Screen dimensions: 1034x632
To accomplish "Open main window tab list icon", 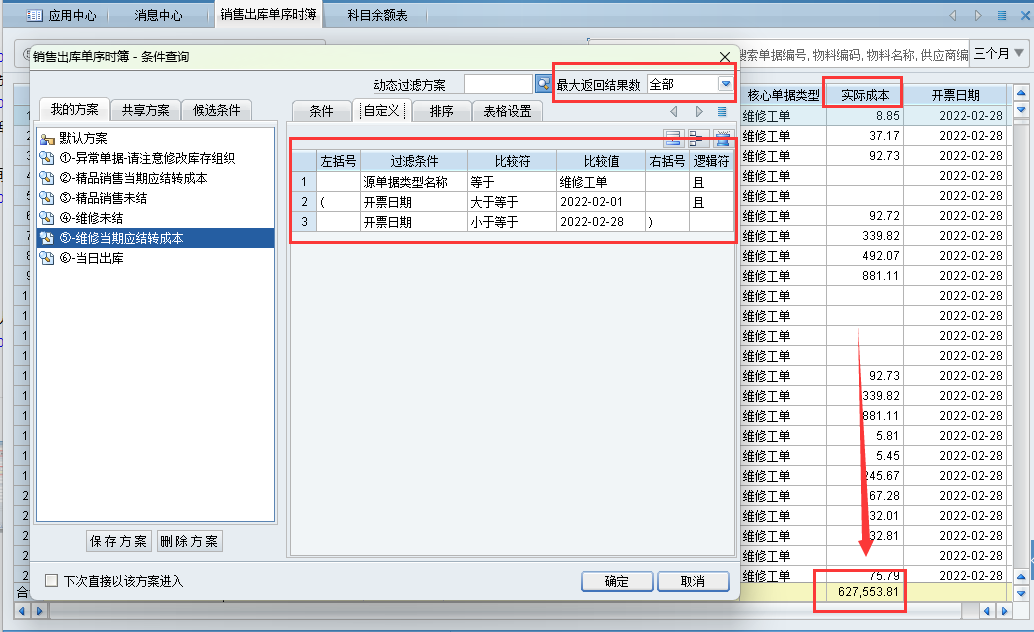I will pos(1001,16).
